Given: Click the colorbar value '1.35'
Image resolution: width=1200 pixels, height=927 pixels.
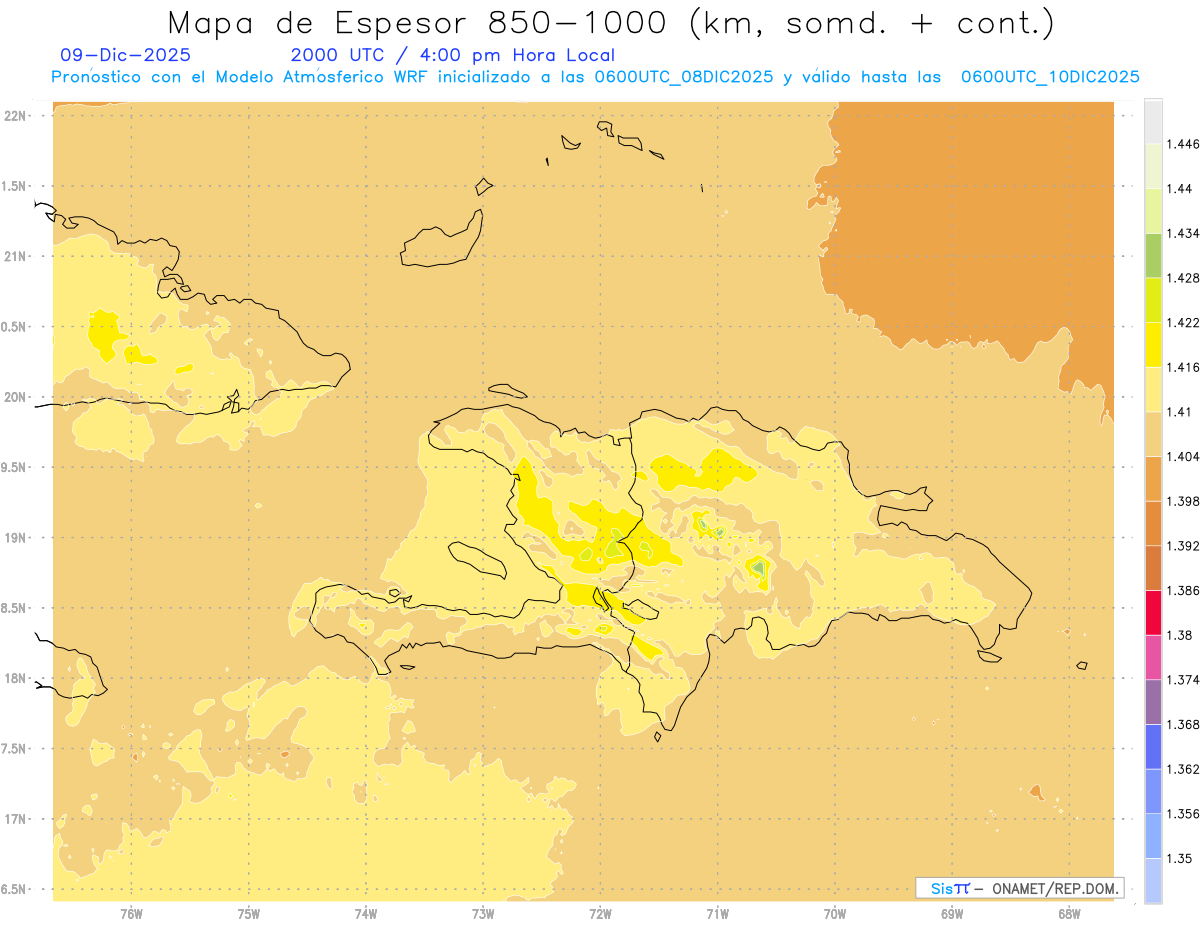Looking at the screenshot, I should [1180, 858].
